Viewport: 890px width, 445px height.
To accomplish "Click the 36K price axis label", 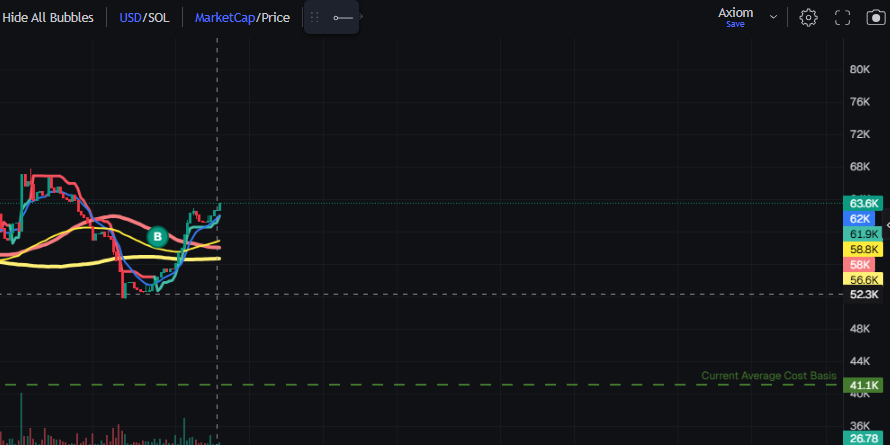I will pyautogui.click(x=859, y=426).
